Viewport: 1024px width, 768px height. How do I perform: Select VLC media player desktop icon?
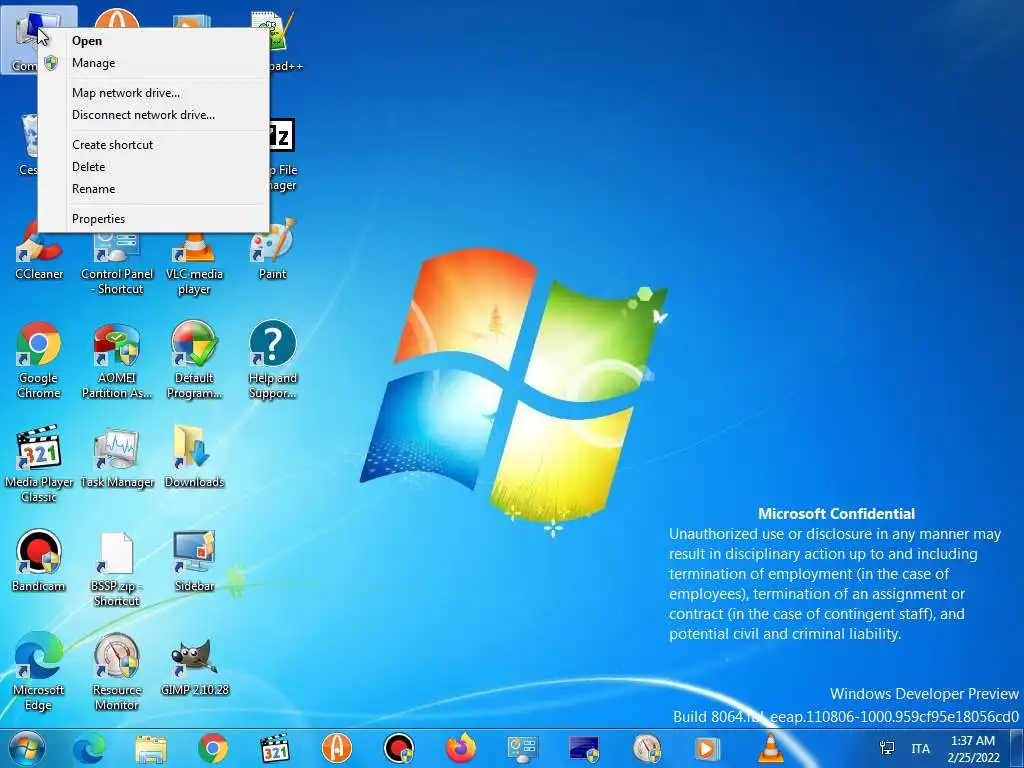pos(194,263)
